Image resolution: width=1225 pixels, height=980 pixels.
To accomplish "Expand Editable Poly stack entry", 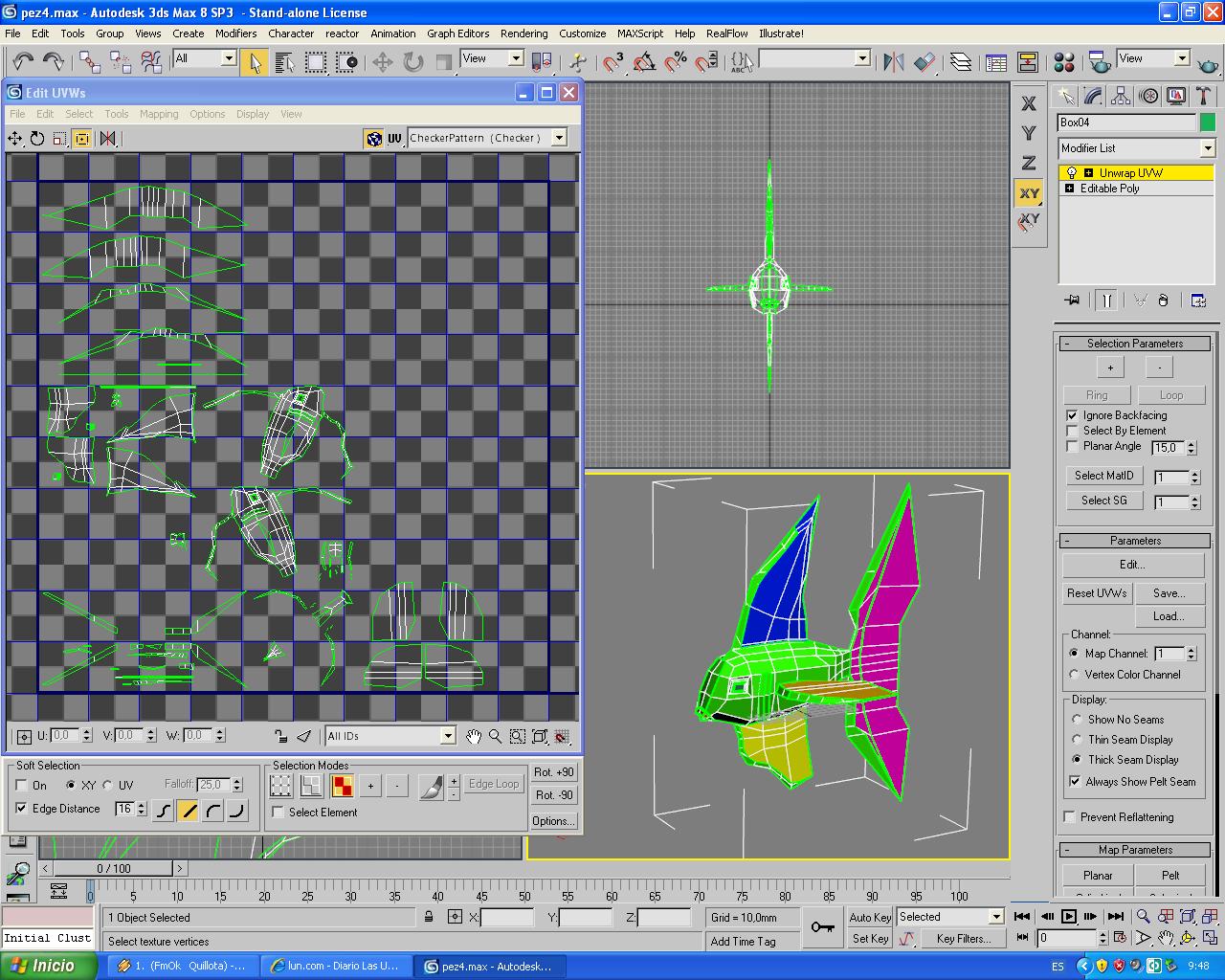I will tap(1069, 189).
